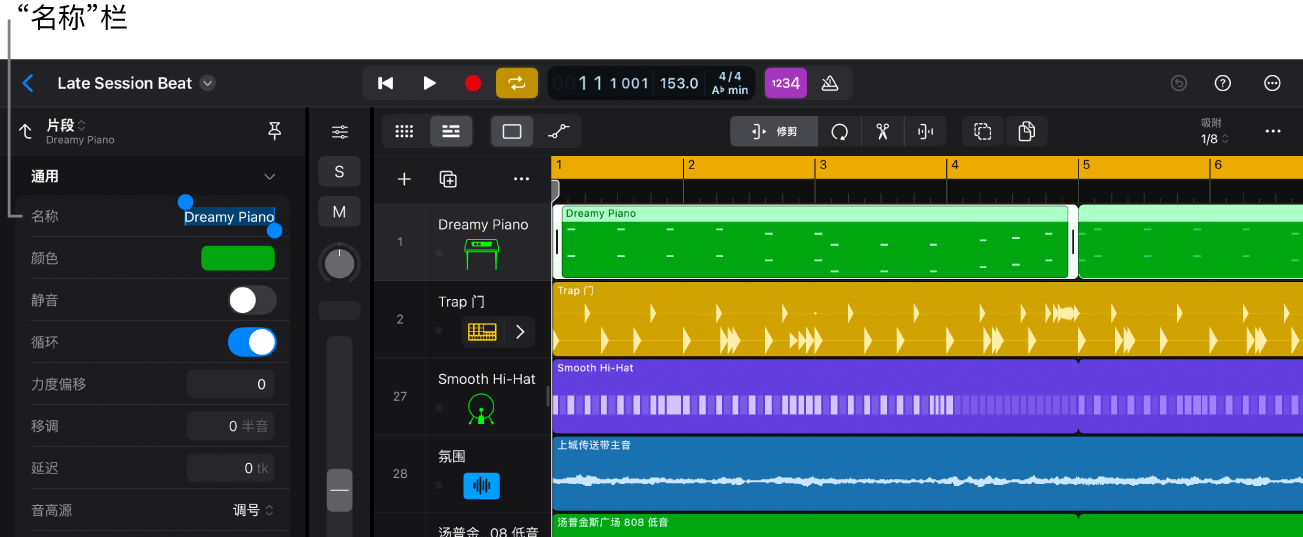Viewport: 1303px width, 537px height.
Task: Select the 修剪 trim tool
Action: 774,131
